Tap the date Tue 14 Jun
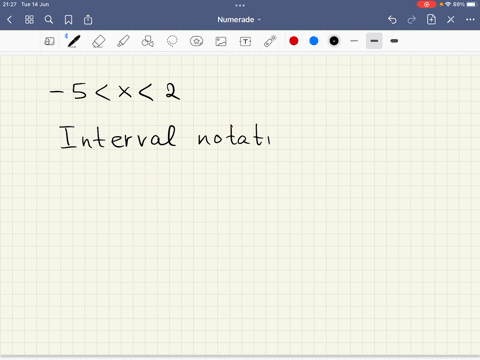Screen dimensions: 480x360 [35, 4]
